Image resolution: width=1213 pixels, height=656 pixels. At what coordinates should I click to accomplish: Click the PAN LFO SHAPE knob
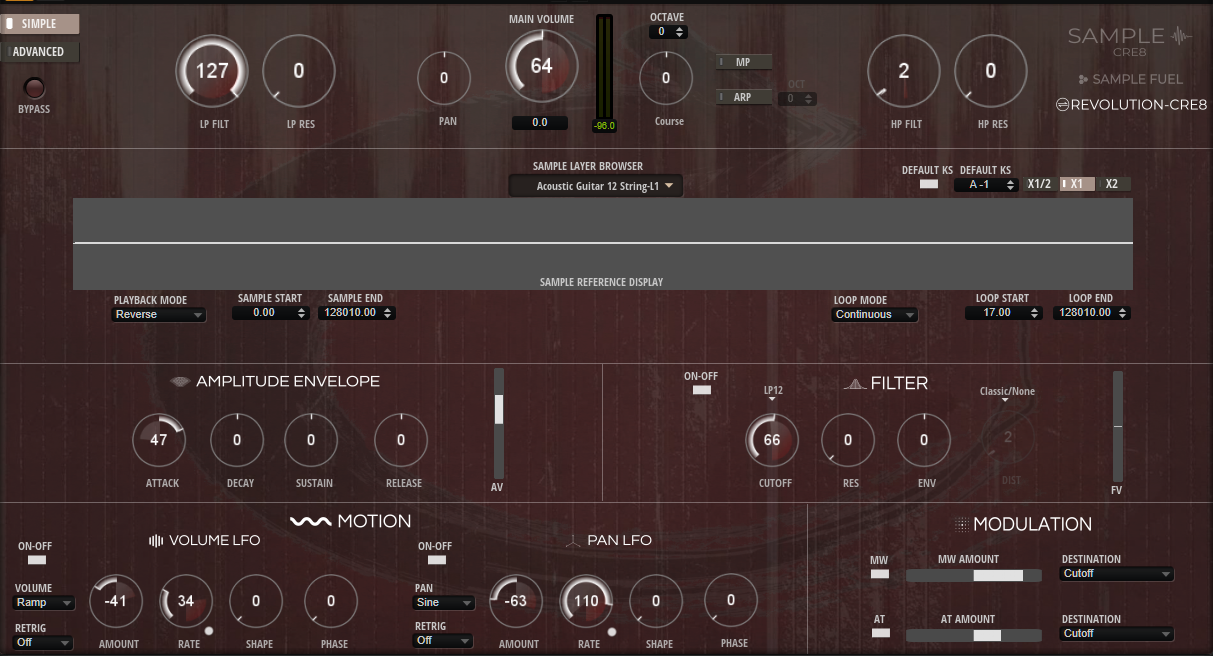point(656,602)
